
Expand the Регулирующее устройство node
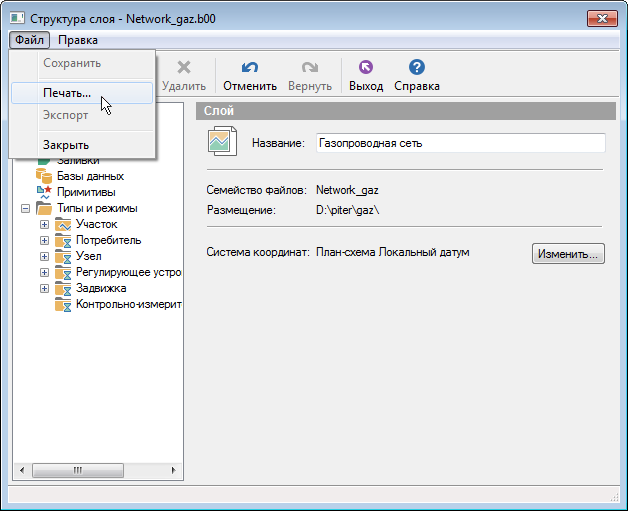(44, 273)
